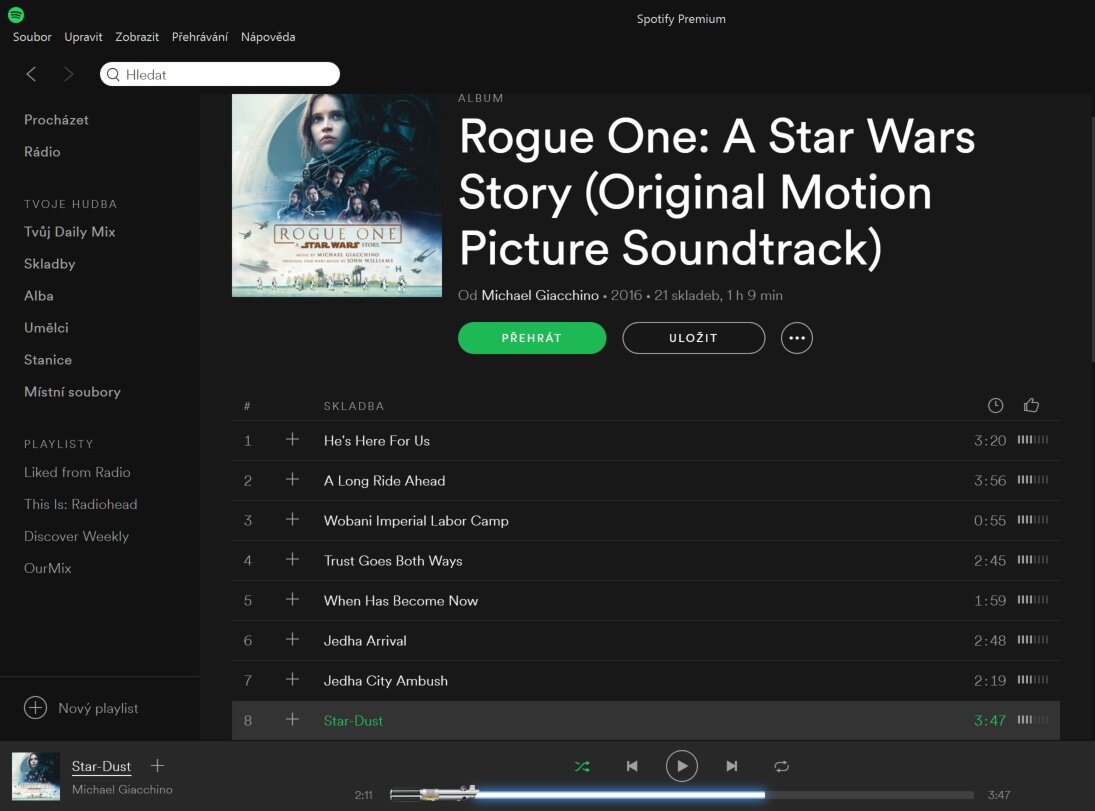Click the Hledat search field
The image size is (1095, 811).
tap(220, 74)
